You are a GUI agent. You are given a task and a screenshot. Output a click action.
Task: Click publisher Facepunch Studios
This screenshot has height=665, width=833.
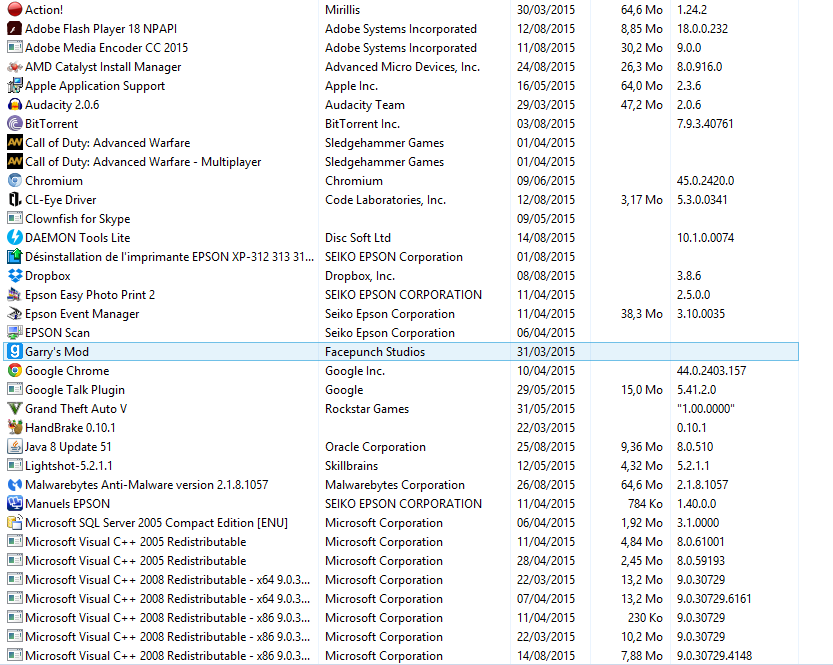coord(375,352)
